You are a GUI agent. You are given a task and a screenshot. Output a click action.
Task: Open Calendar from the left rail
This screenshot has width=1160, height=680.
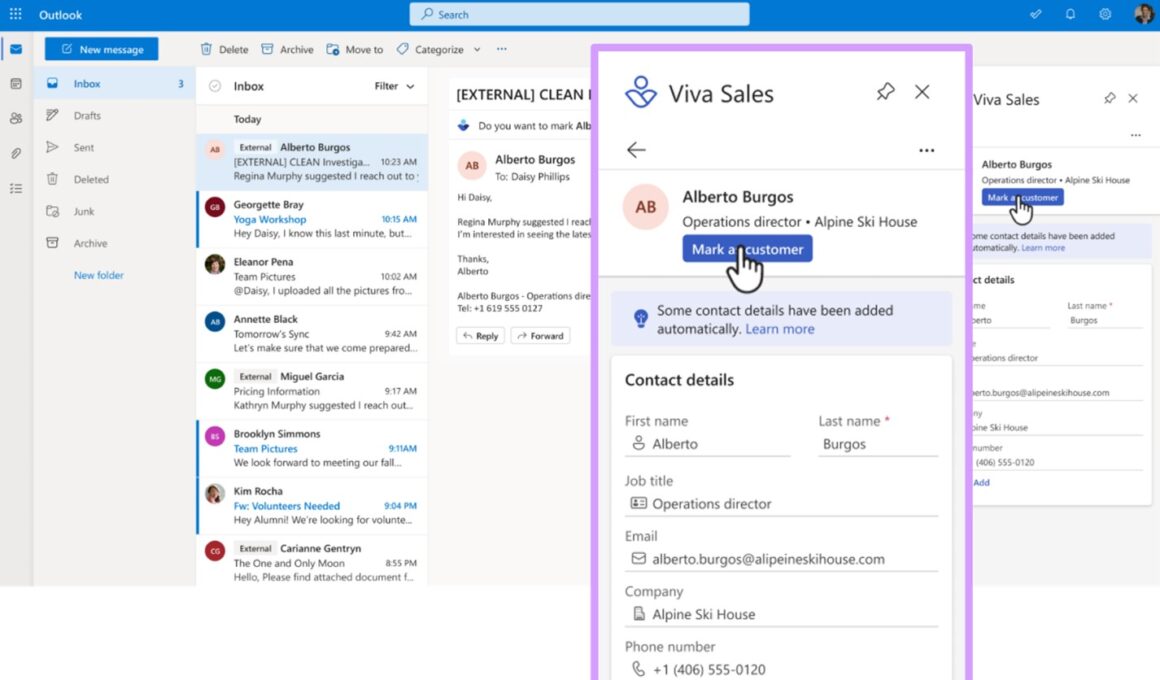16,84
